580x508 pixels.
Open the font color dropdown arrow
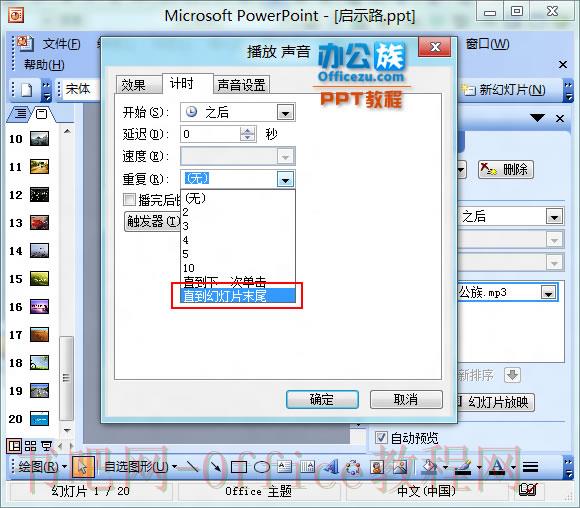point(513,467)
